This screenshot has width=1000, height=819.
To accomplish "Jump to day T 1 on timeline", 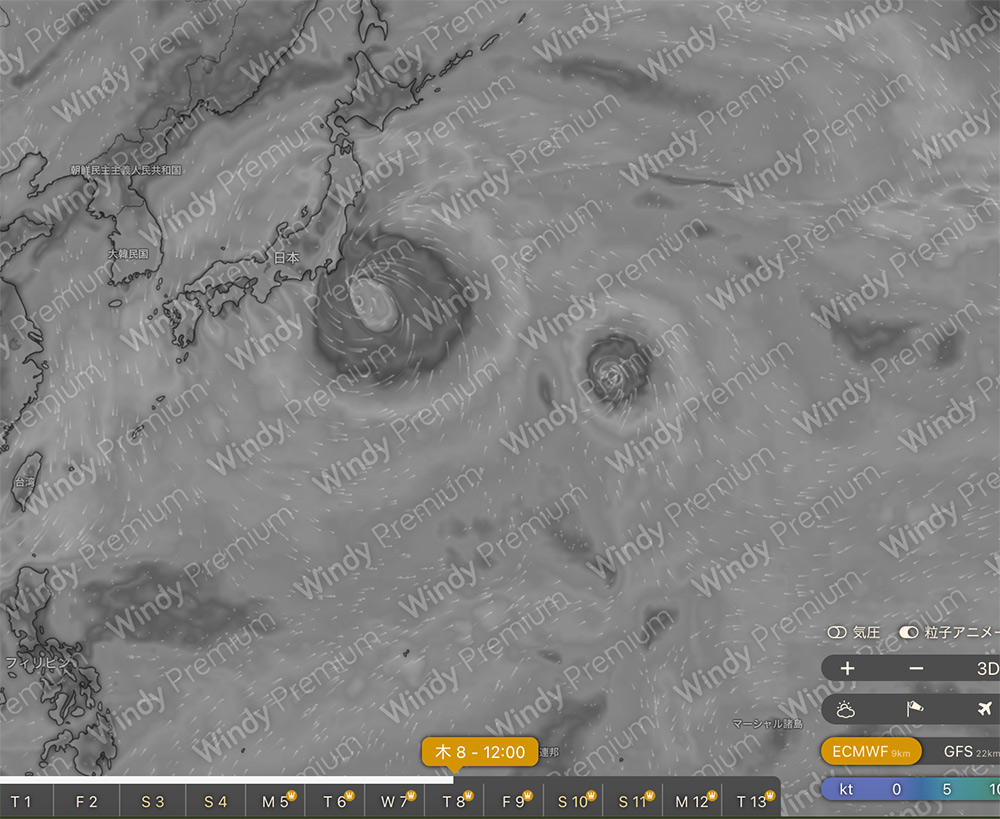I will (20, 802).
